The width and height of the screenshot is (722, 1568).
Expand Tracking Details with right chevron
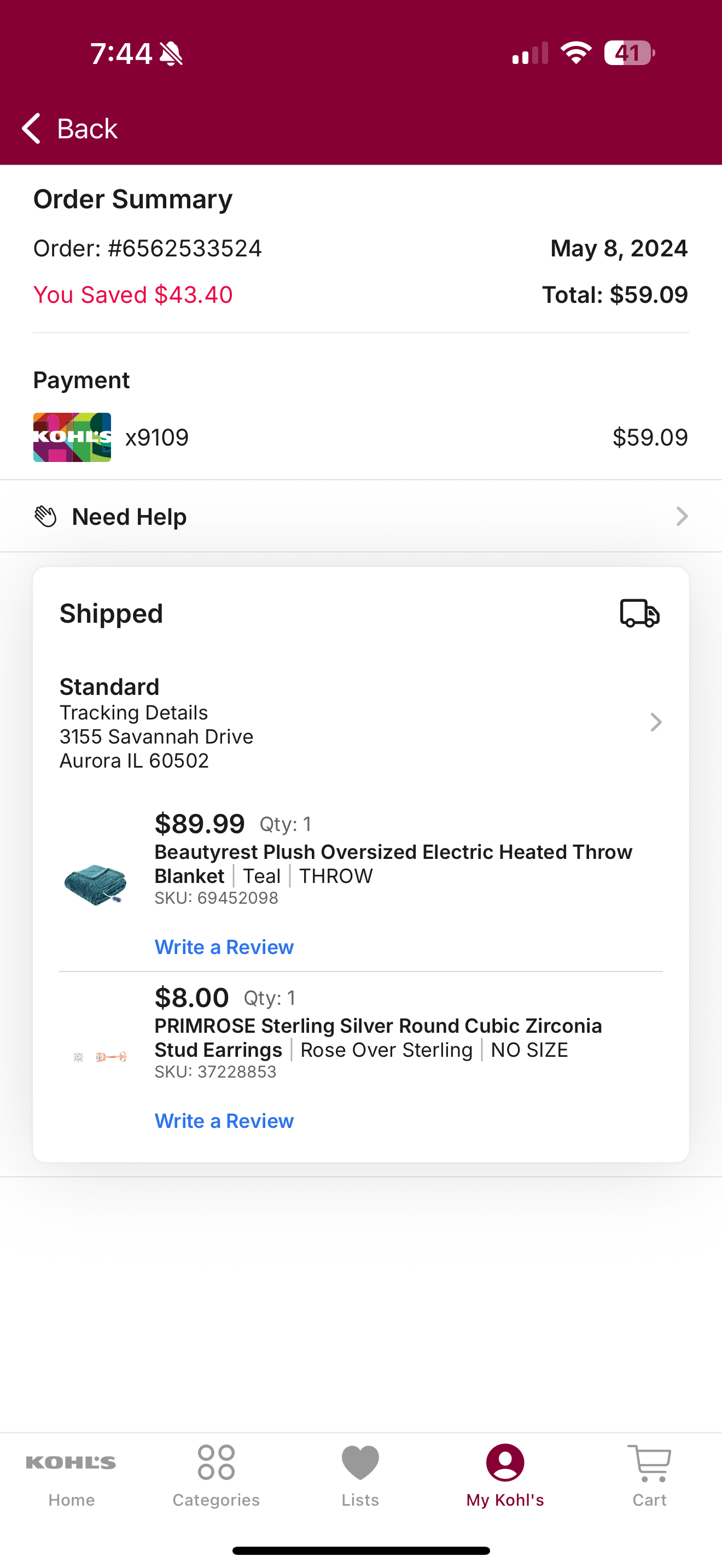(656, 723)
